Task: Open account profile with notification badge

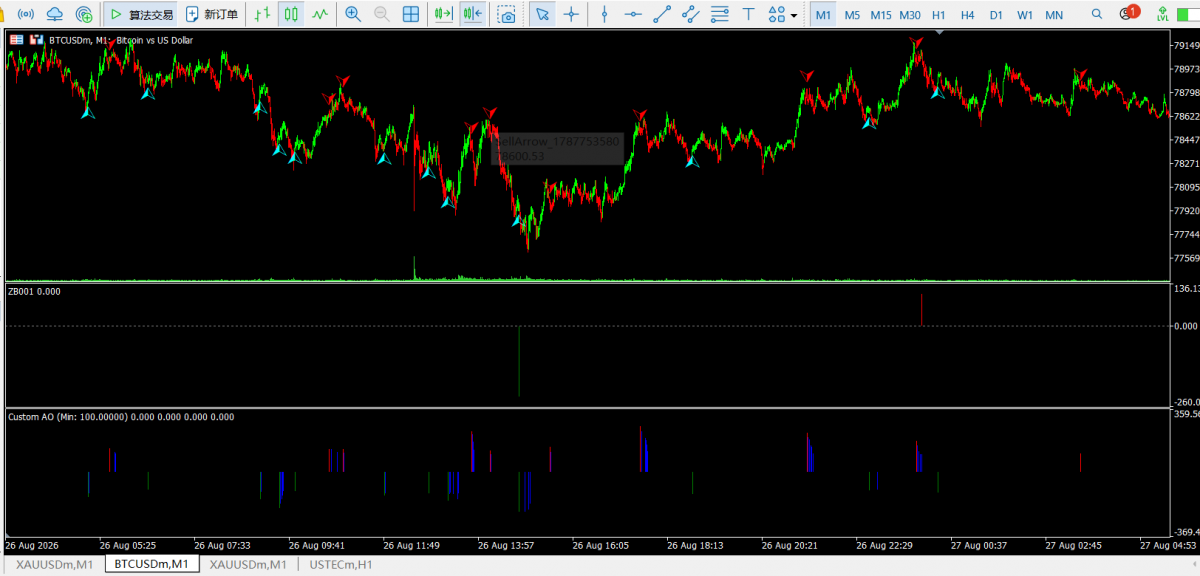Action: tap(1129, 14)
